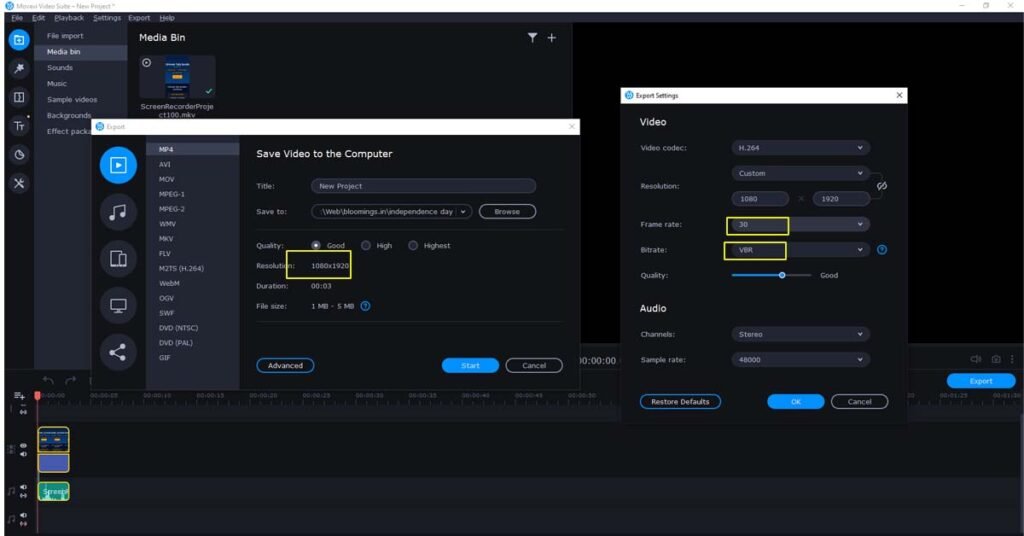The width and height of the screenshot is (1024, 536).
Task: Mute the bottom audio track speaker
Action: (24, 516)
